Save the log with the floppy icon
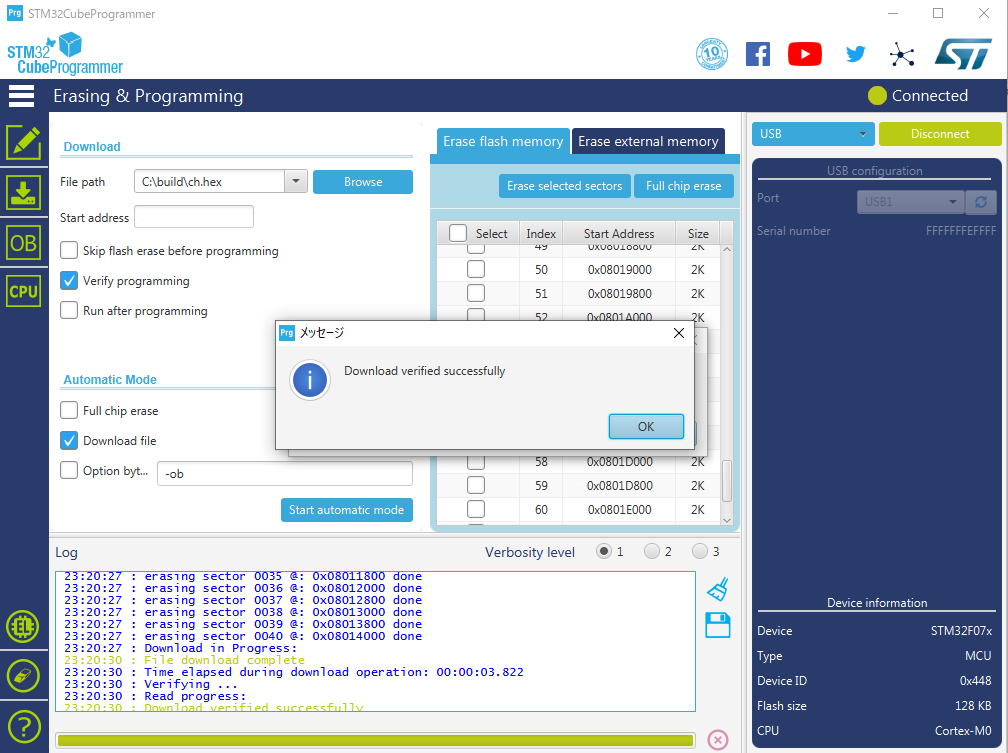 pos(717,624)
